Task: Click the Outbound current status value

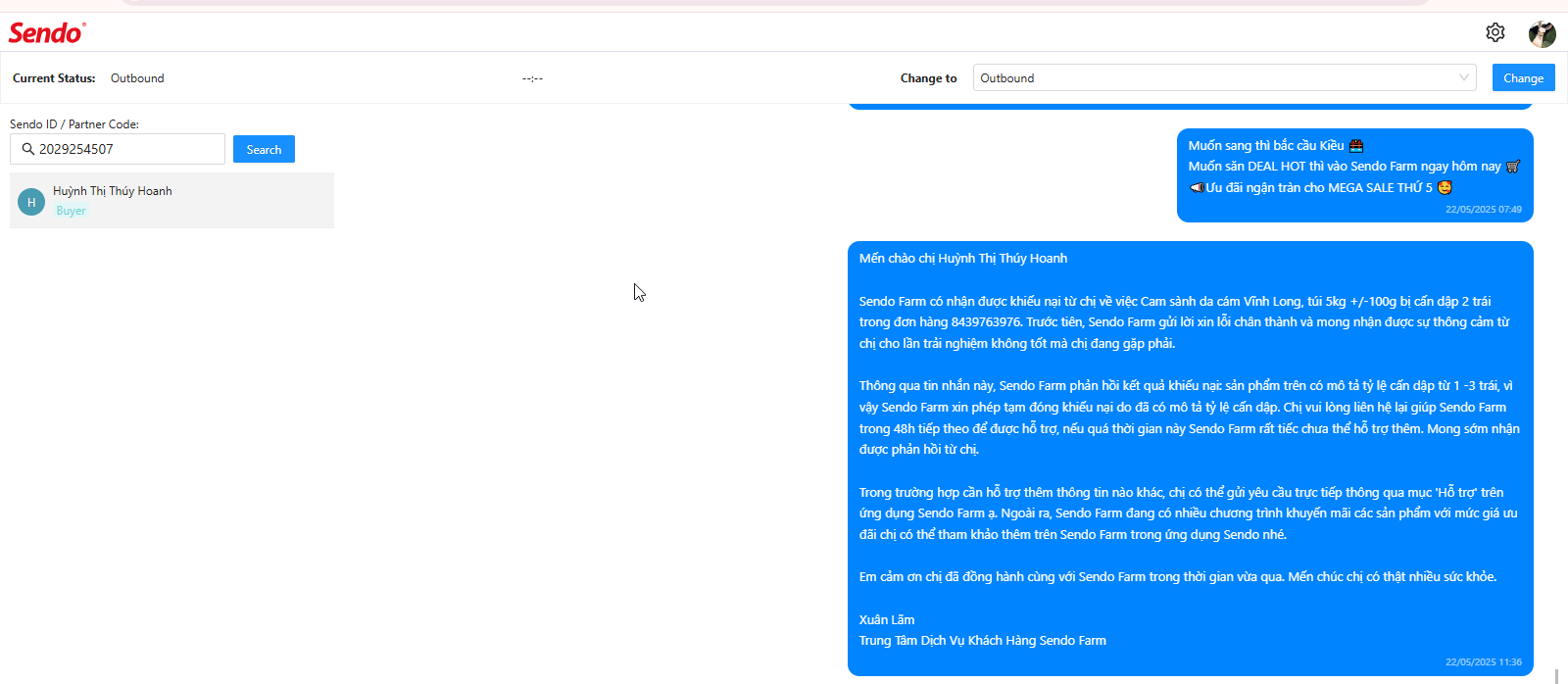Action: 137,78
